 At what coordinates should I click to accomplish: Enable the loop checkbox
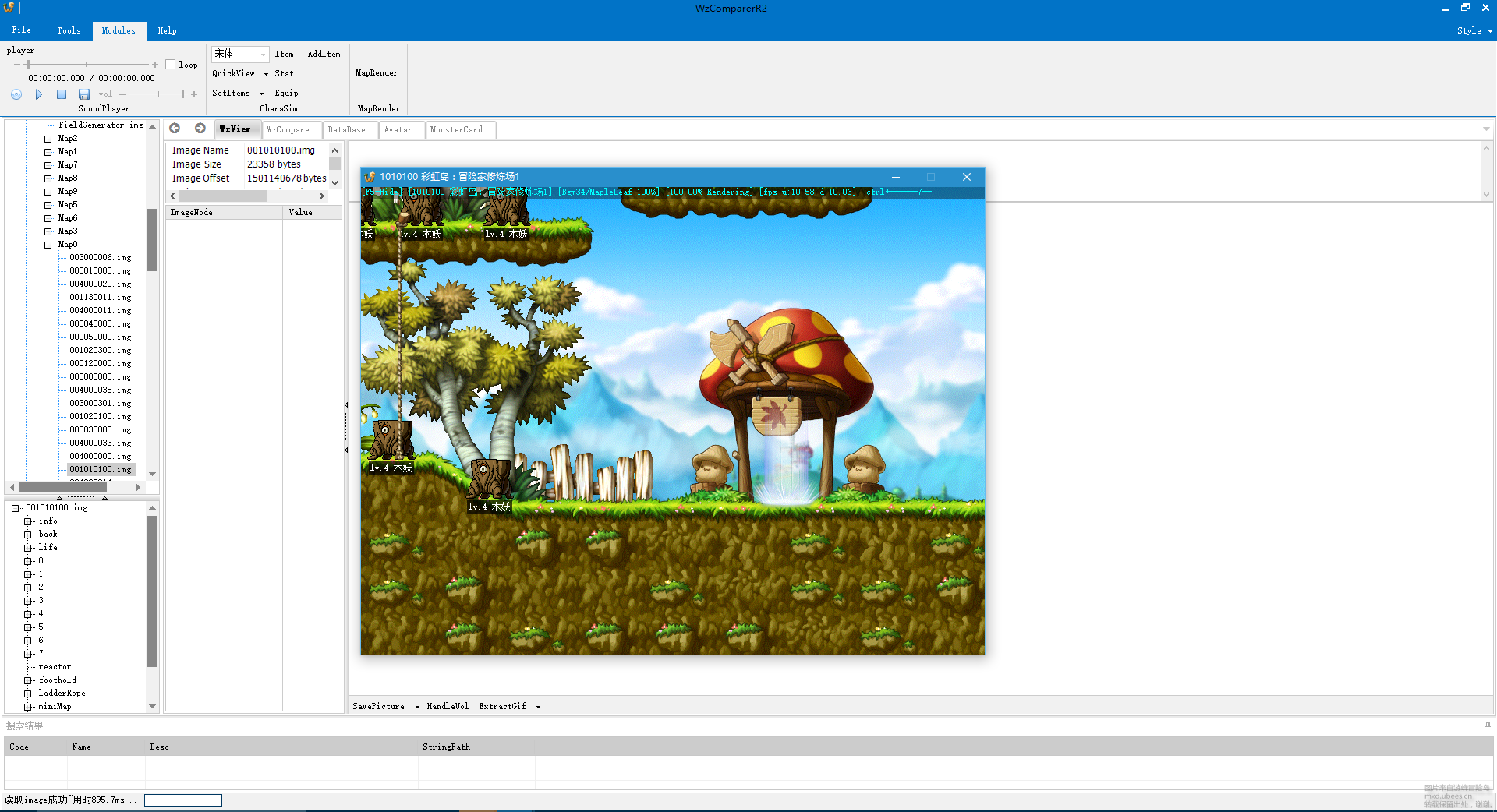[171, 65]
